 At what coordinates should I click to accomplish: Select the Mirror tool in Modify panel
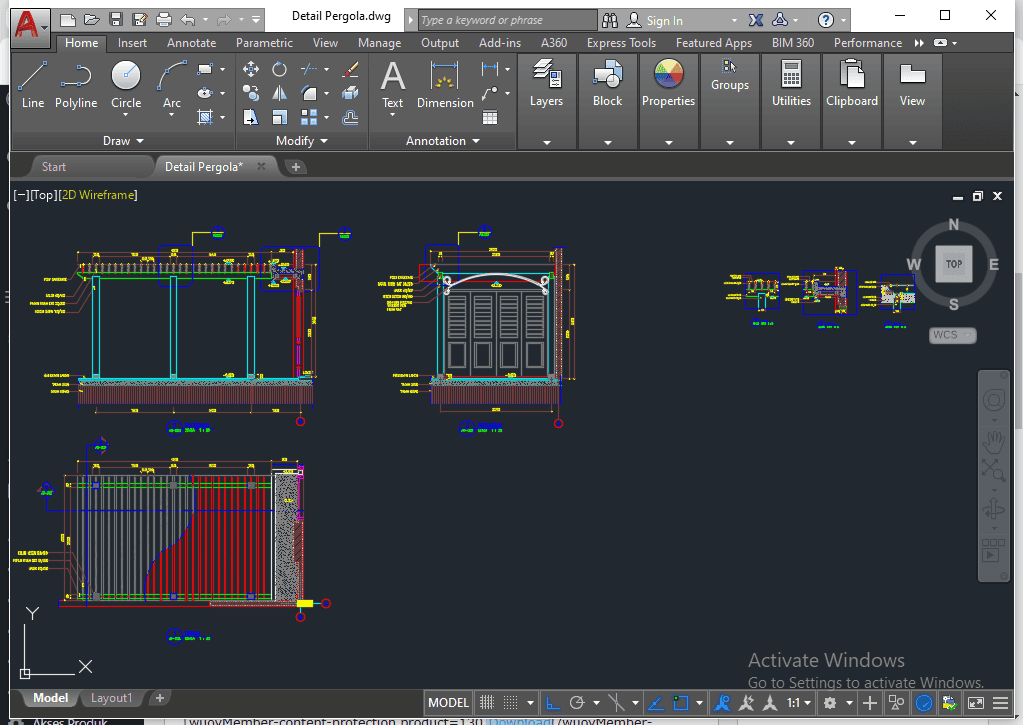coord(280,93)
